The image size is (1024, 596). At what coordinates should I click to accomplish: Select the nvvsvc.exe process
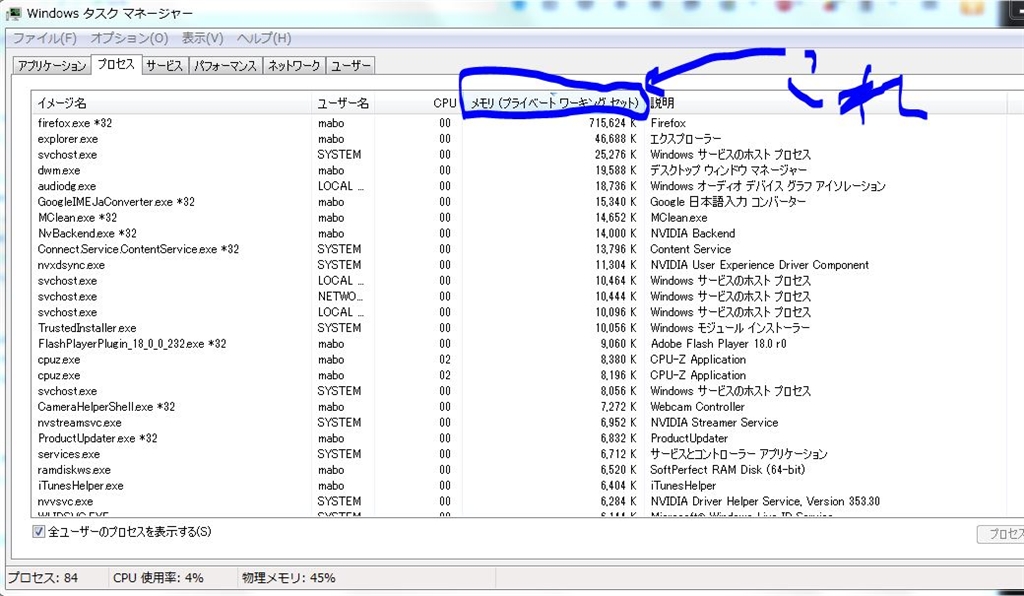pyautogui.click(x=519, y=501)
